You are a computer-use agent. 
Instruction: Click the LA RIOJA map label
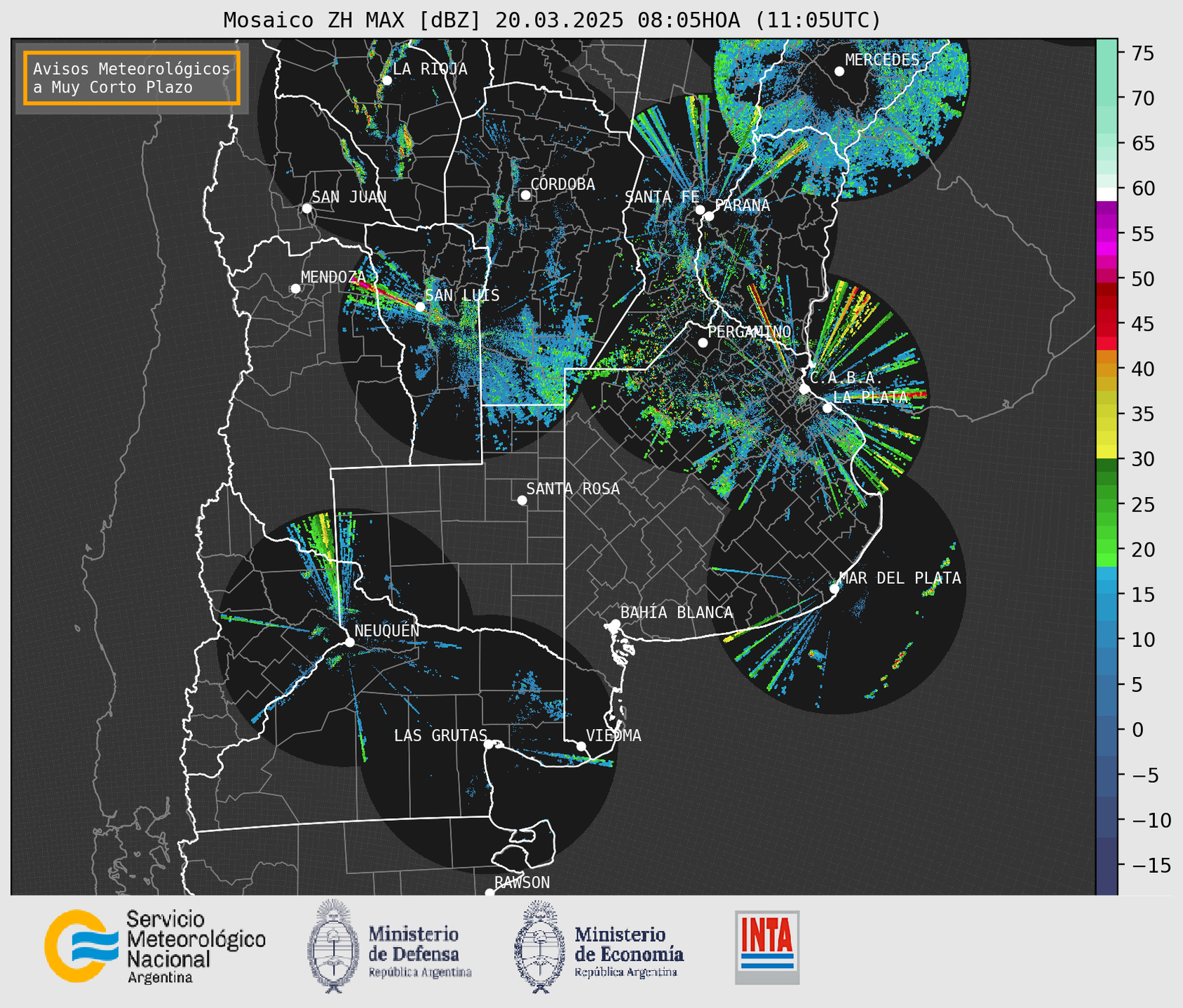pos(430,69)
